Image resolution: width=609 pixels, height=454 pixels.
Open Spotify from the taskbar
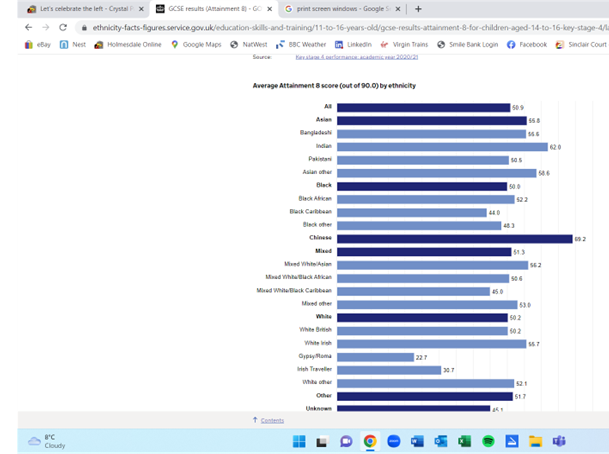pyautogui.click(x=488, y=440)
